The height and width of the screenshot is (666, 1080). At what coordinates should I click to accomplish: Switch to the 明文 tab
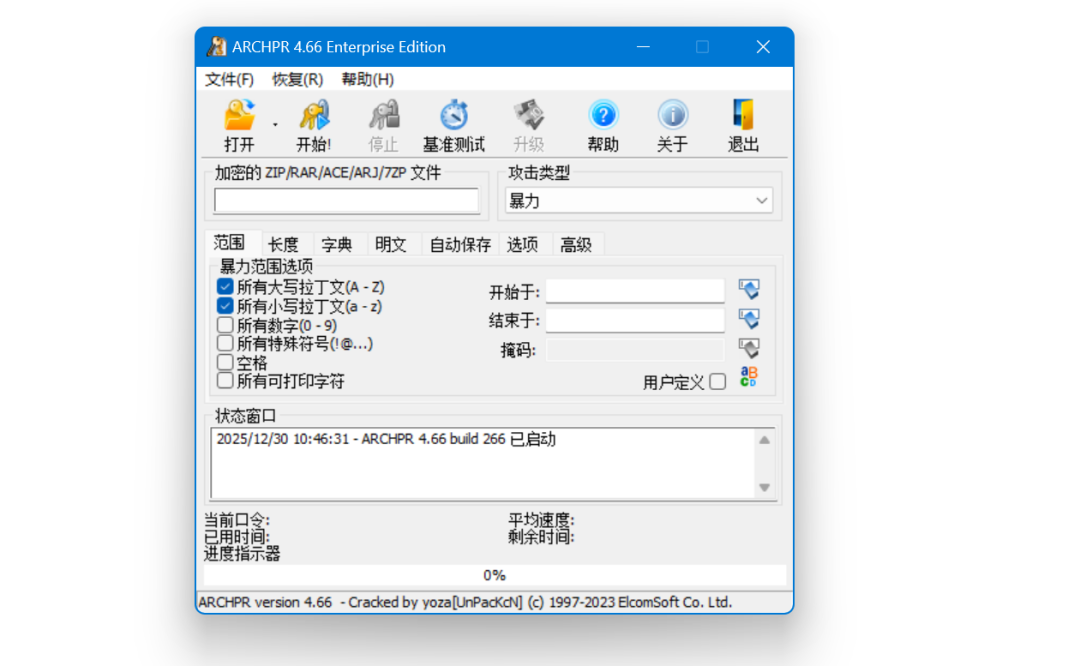pyautogui.click(x=391, y=244)
